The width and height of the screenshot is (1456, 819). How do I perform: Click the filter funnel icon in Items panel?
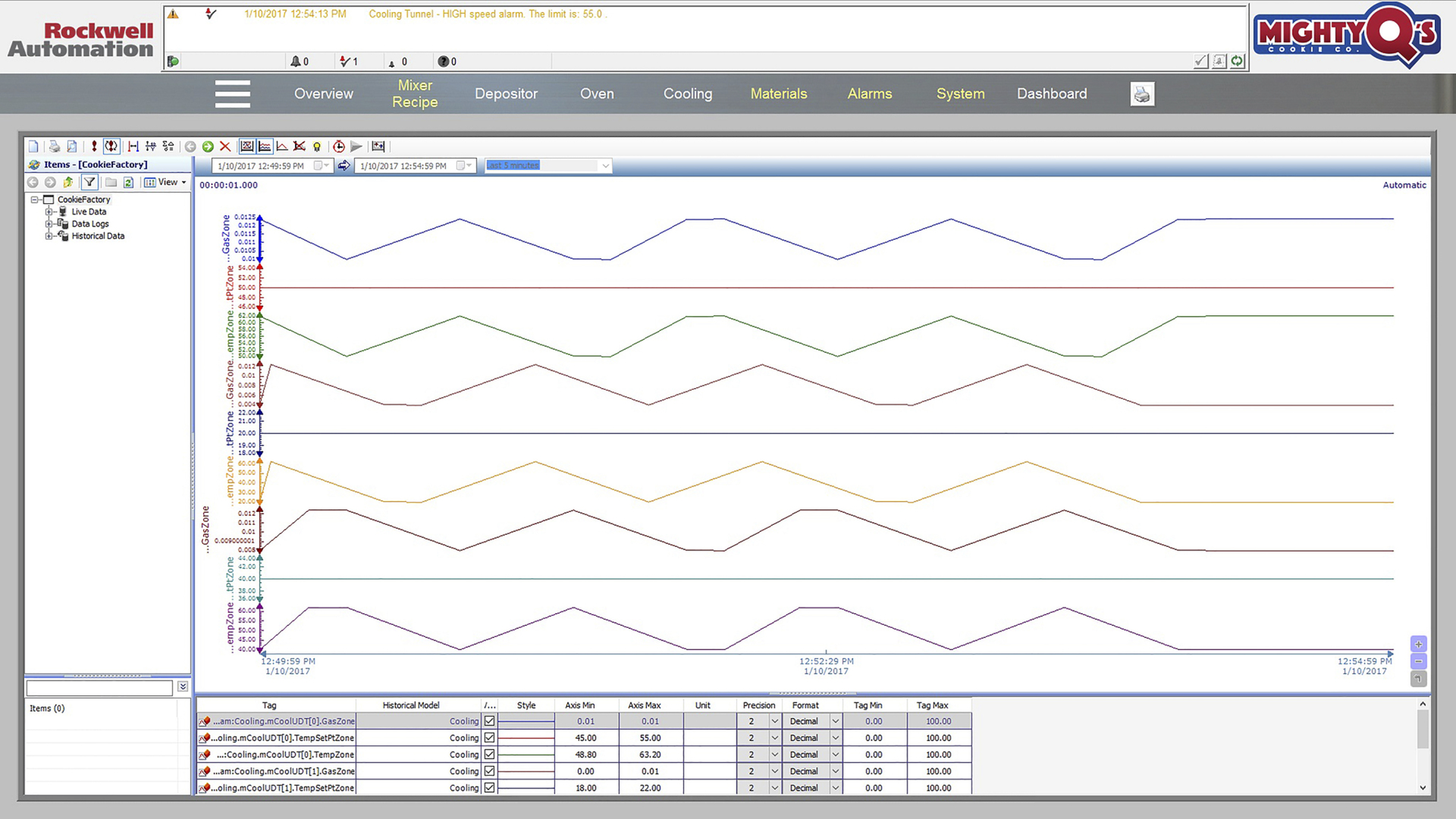point(89,182)
